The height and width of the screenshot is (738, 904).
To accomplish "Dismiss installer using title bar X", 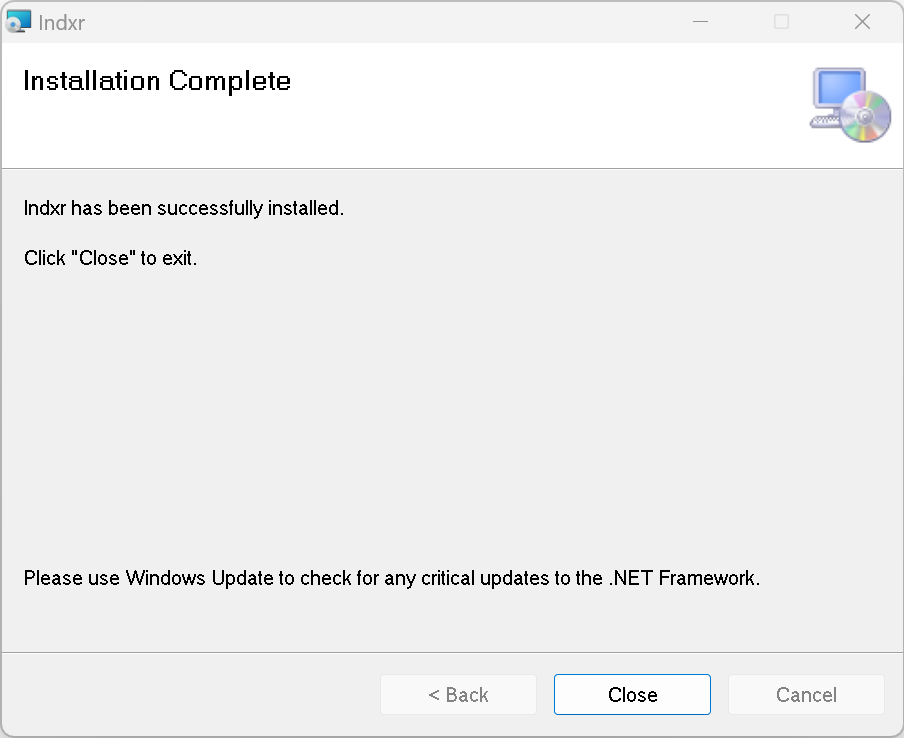I will click(862, 22).
